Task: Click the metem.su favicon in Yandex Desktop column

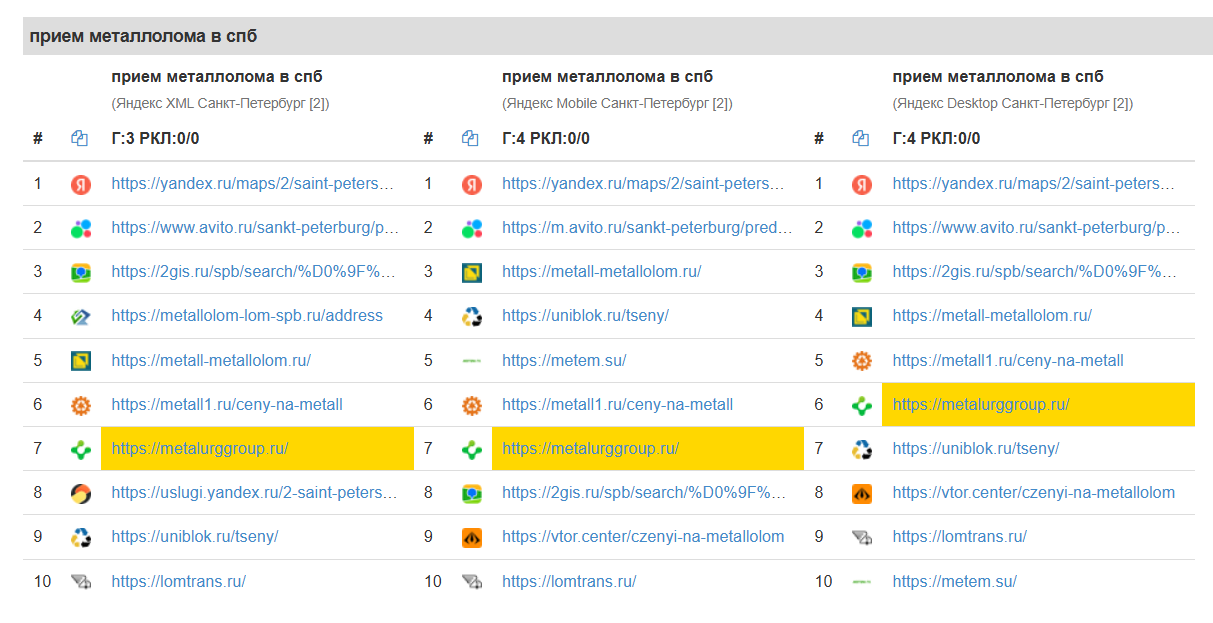Action: pyautogui.click(x=862, y=582)
